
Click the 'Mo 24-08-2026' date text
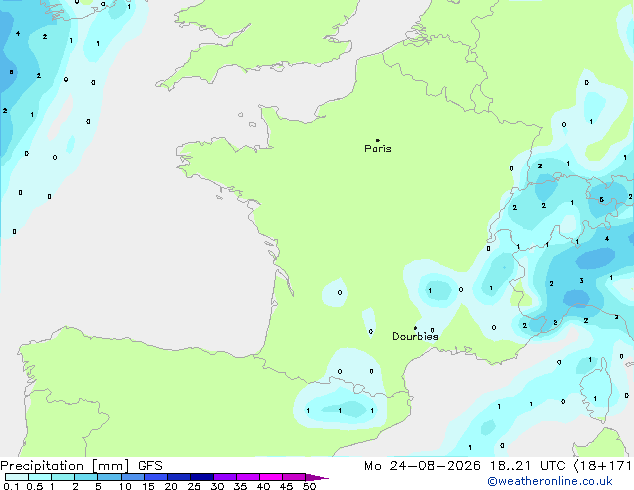tap(422, 466)
